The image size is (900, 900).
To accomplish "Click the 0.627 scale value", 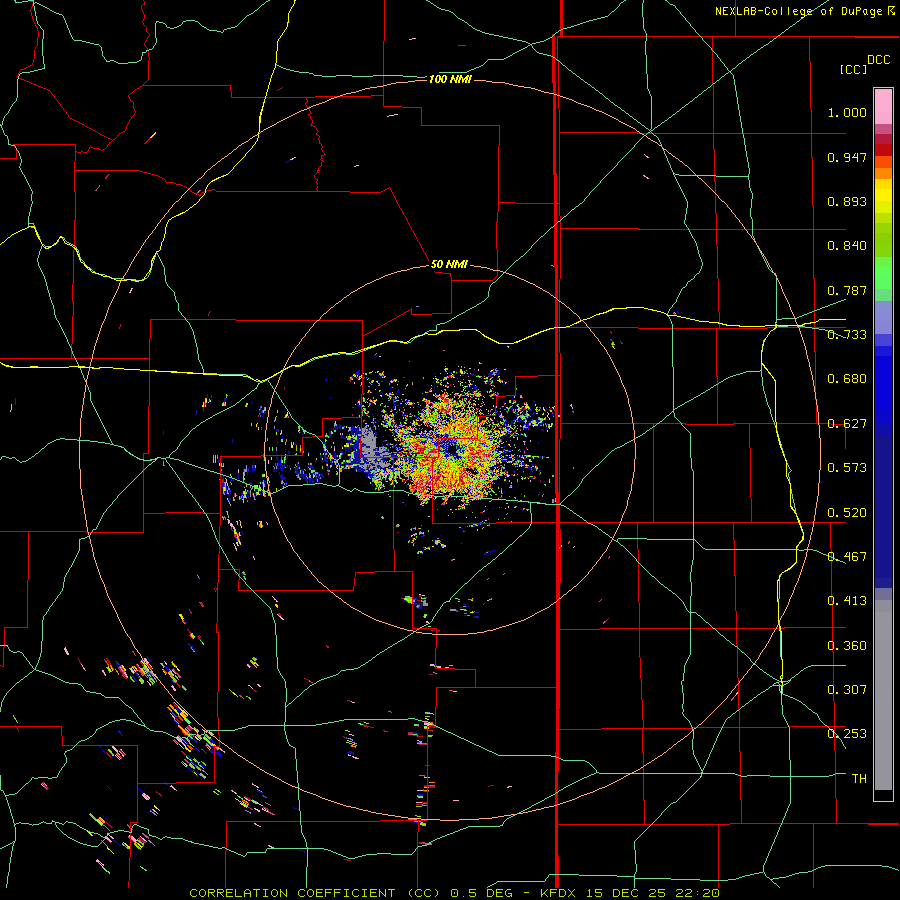I will tap(847, 424).
